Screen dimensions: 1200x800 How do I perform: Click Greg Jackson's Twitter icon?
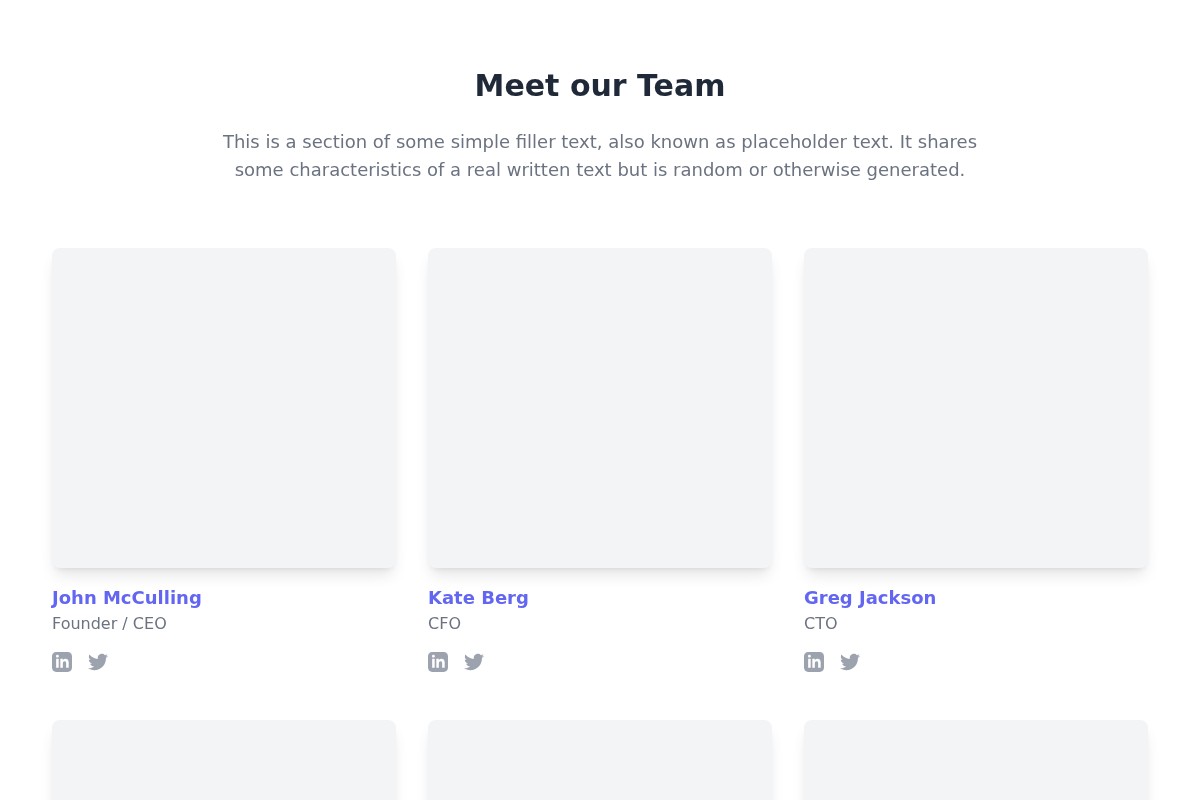[x=850, y=661]
